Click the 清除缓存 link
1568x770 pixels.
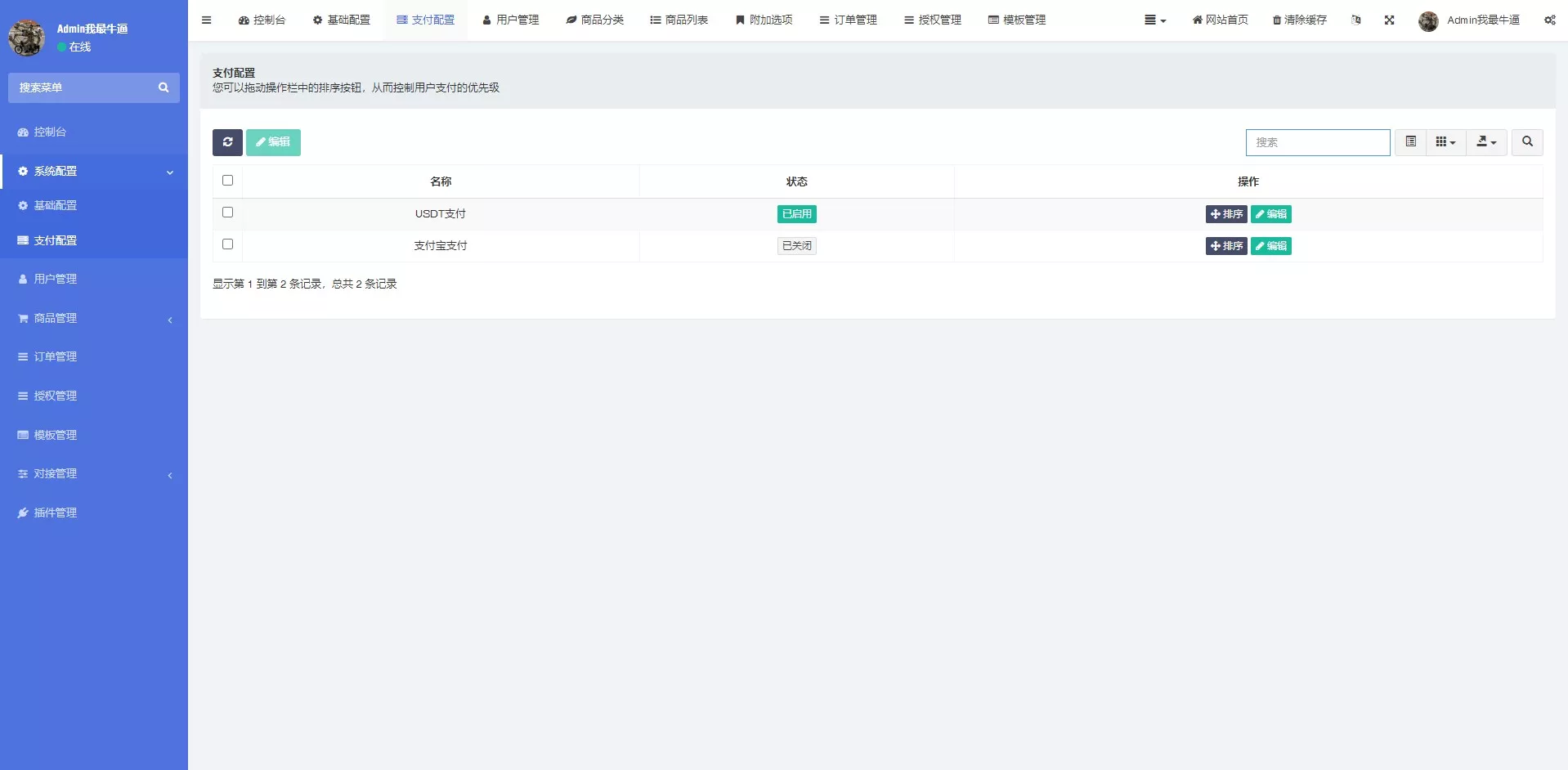1299,20
